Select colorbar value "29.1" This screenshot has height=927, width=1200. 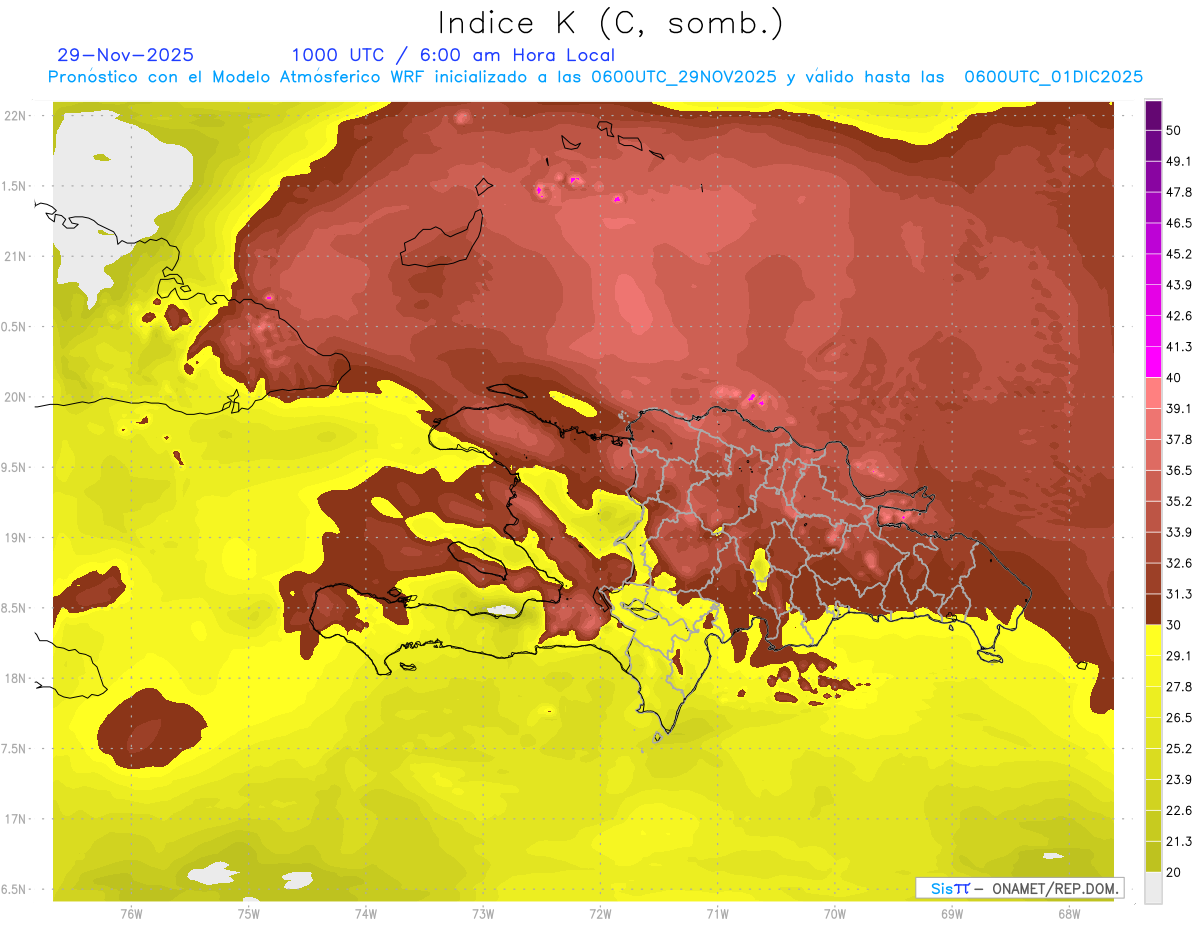(x=1179, y=656)
